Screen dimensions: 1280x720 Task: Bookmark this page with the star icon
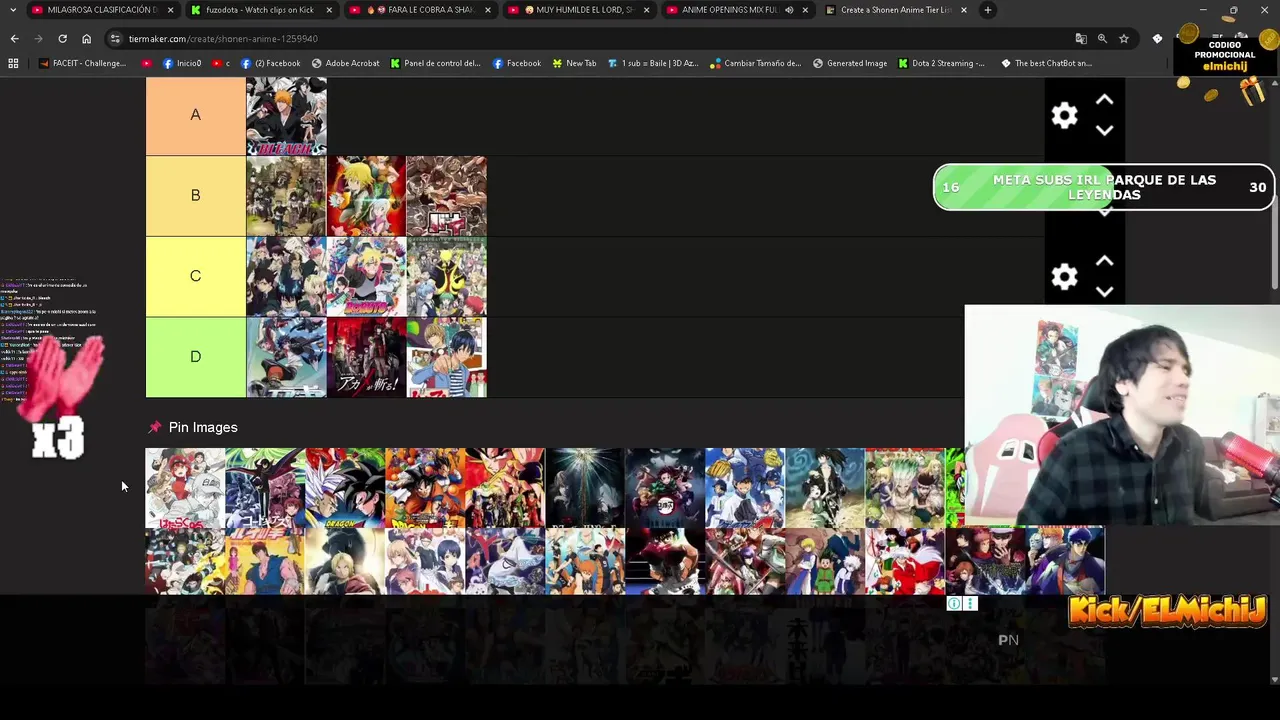[1124, 38]
